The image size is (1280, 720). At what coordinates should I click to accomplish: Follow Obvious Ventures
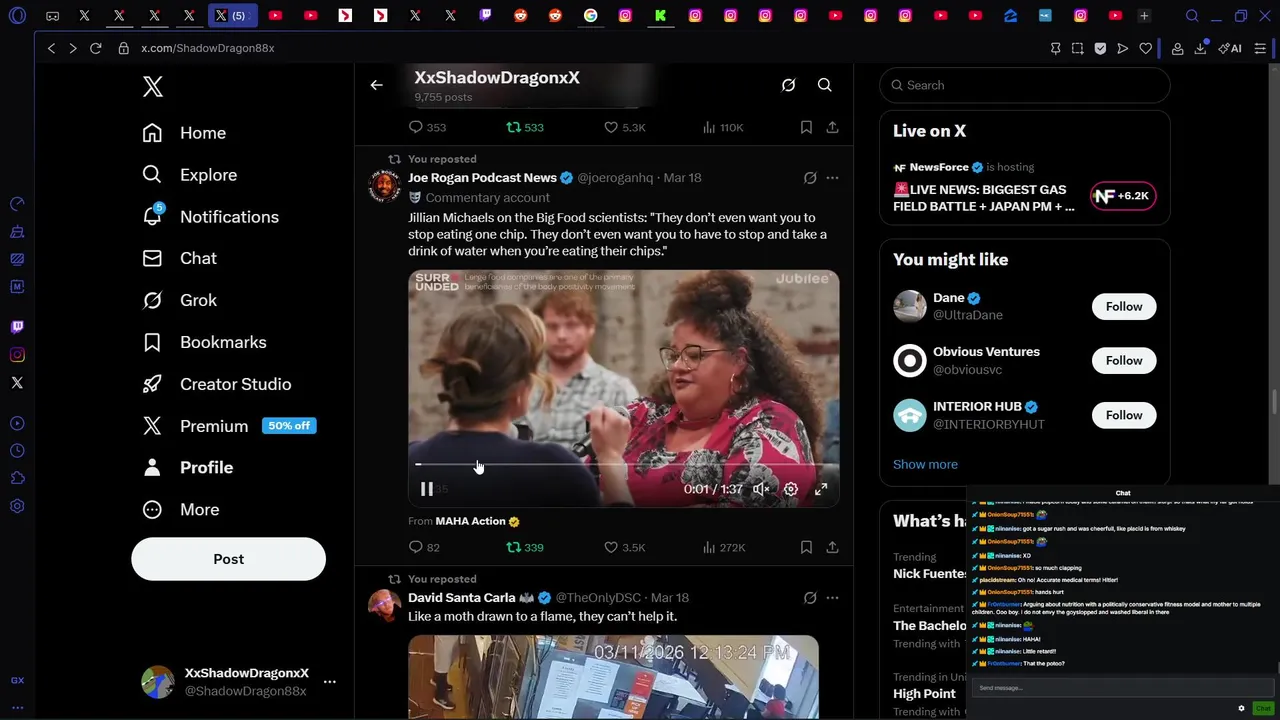(1124, 361)
